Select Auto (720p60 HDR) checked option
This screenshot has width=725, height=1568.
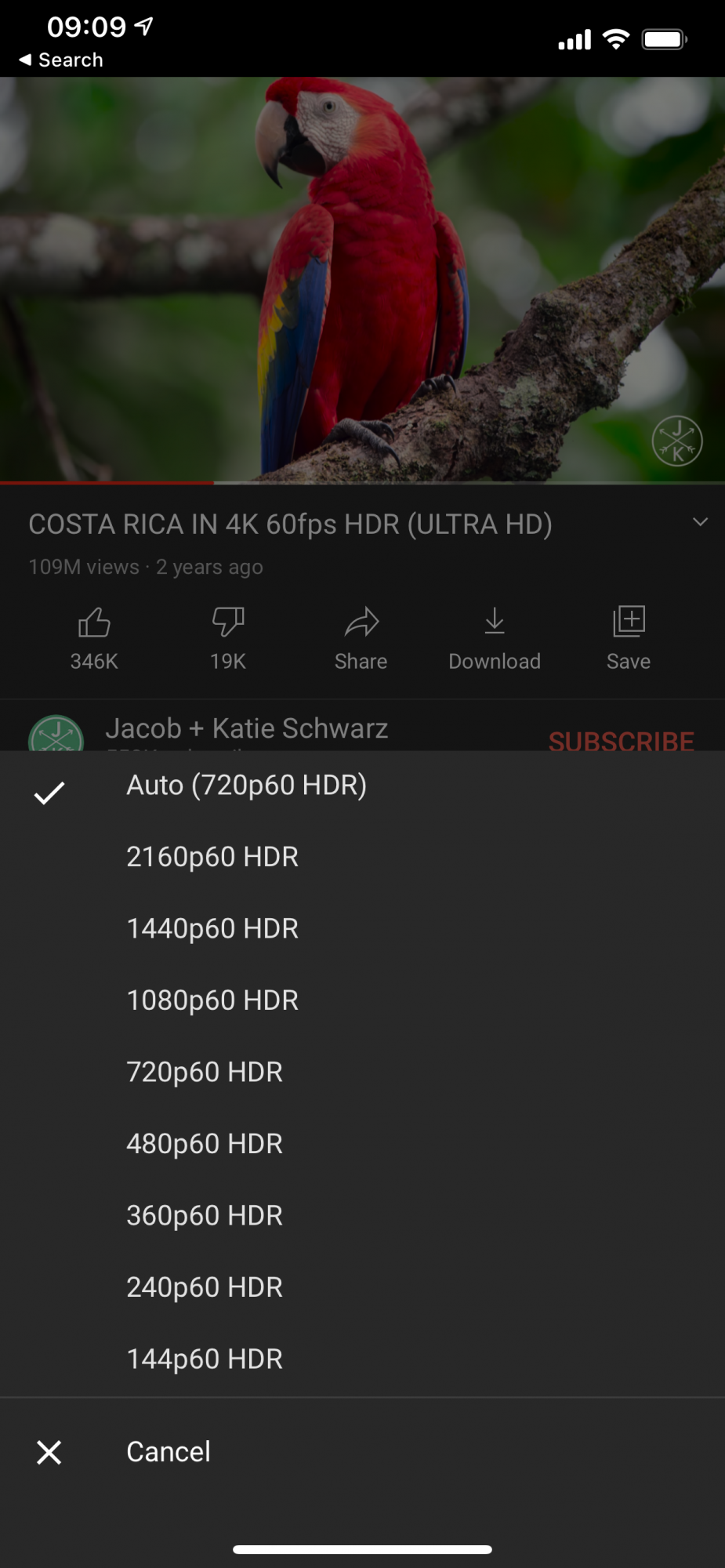[x=362, y=786]
